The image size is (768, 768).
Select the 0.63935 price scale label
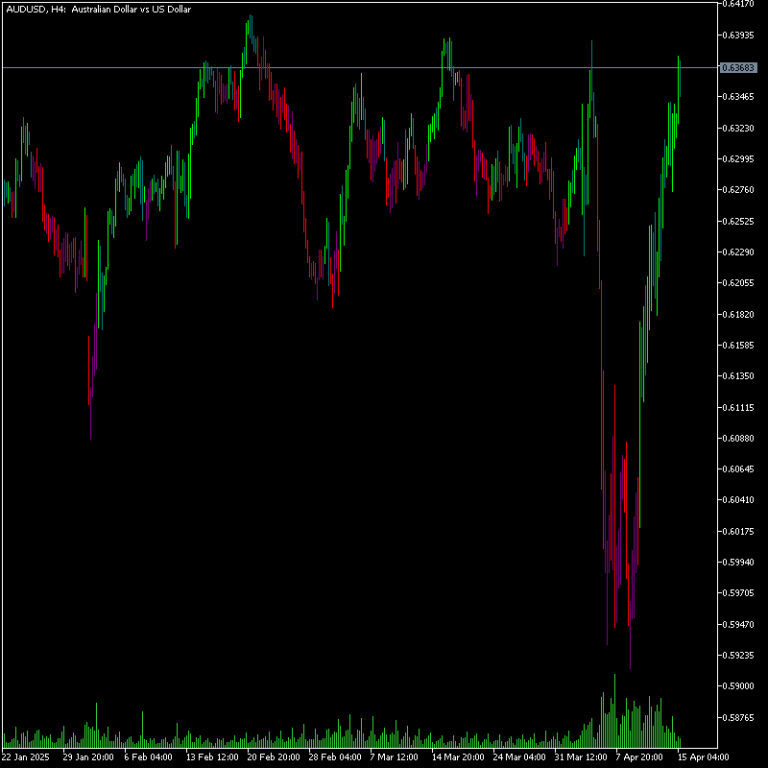[737, 35]
